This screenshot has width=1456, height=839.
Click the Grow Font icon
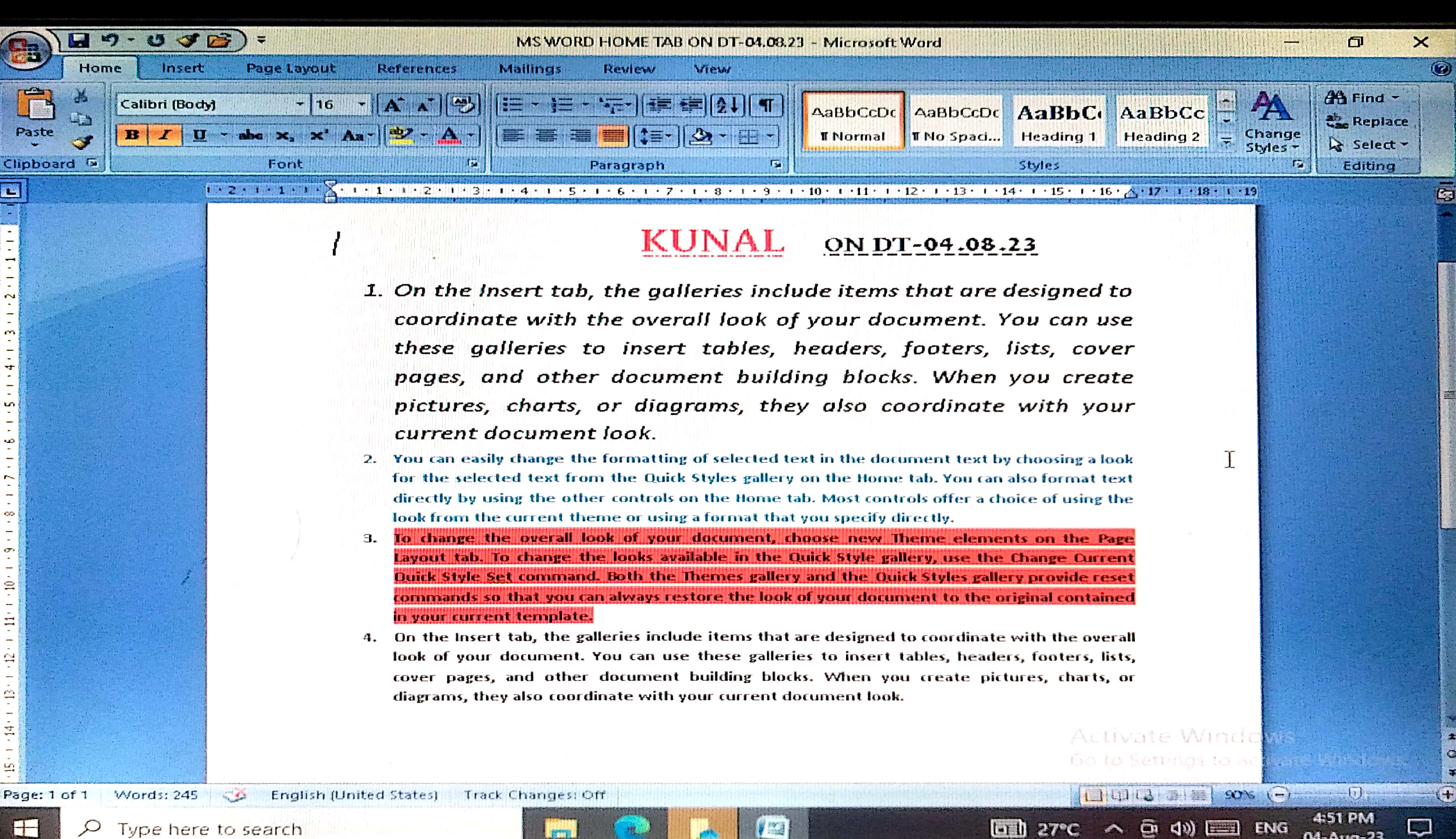393,105
